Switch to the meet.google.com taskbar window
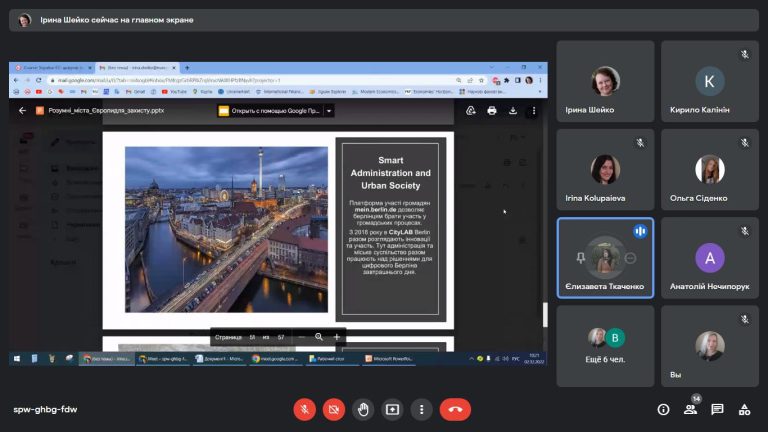 [x=276, y=359]
